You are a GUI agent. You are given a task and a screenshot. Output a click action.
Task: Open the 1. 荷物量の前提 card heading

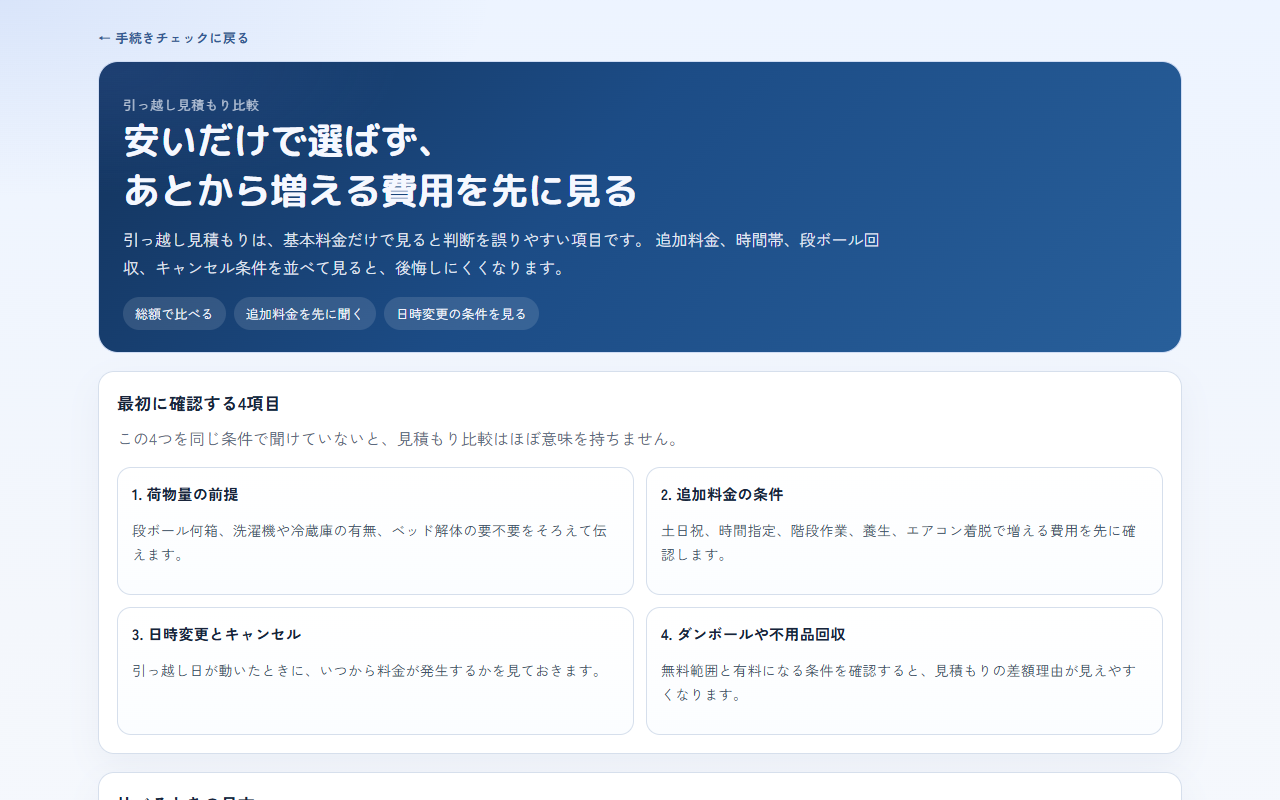185,495
